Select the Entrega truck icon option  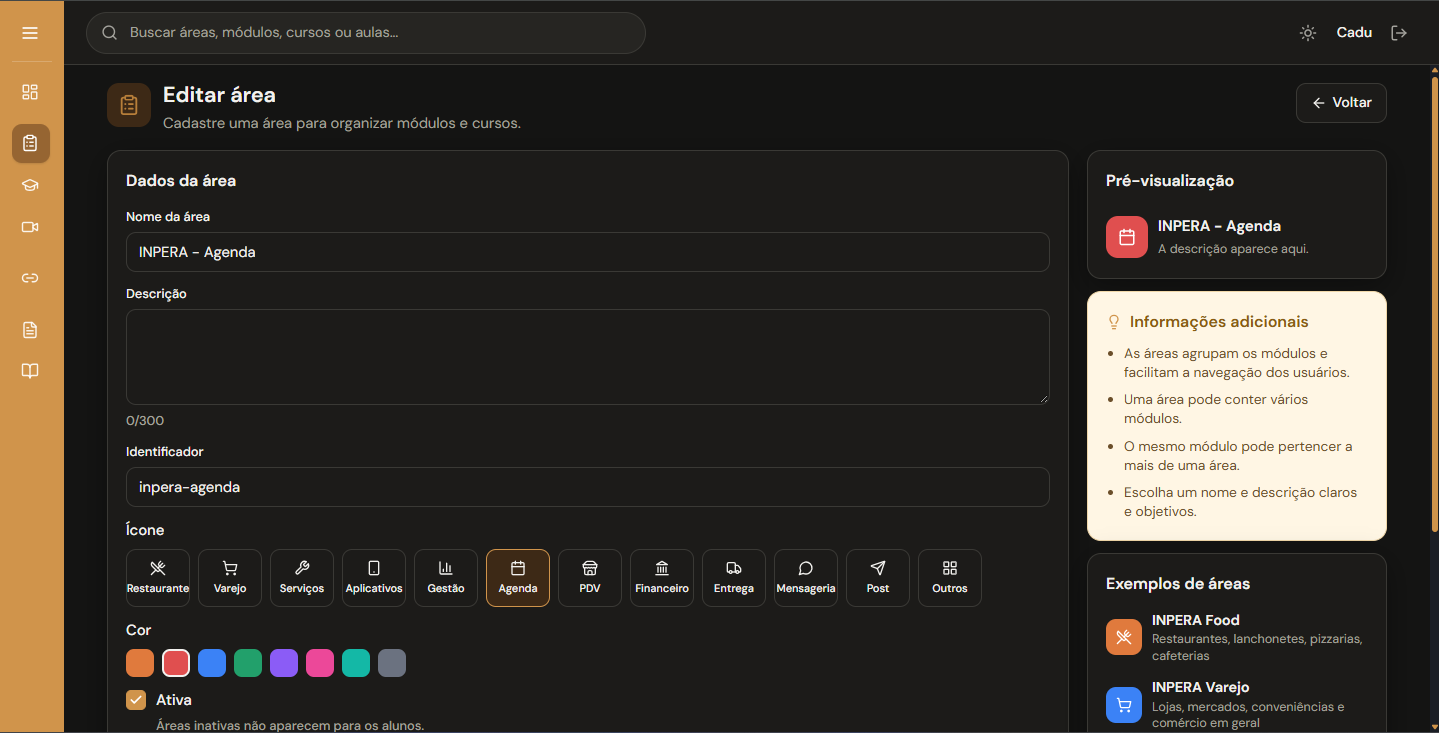(x=734, y=578)
